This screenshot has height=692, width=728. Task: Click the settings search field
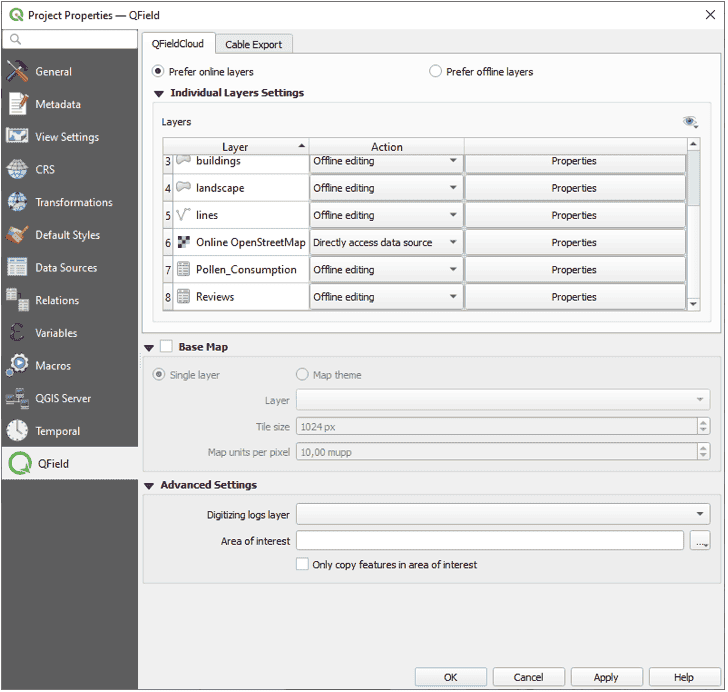[70, 39]
